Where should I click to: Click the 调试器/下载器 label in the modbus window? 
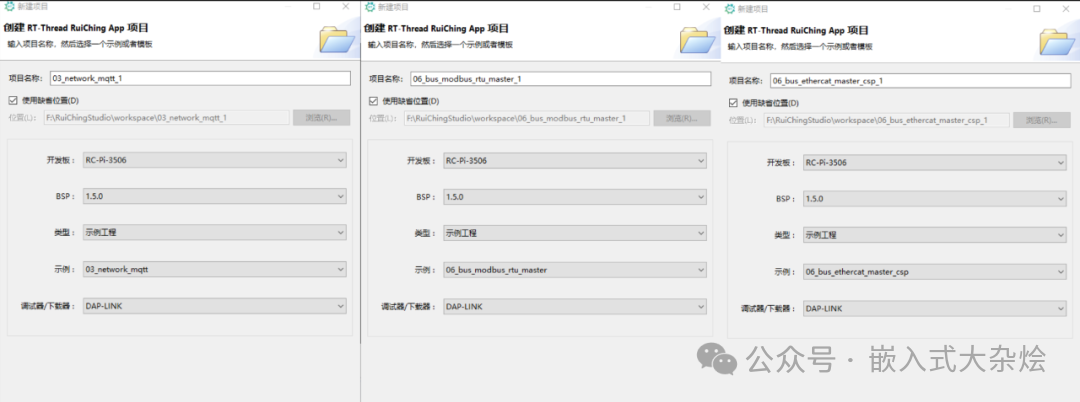(410, 306)
